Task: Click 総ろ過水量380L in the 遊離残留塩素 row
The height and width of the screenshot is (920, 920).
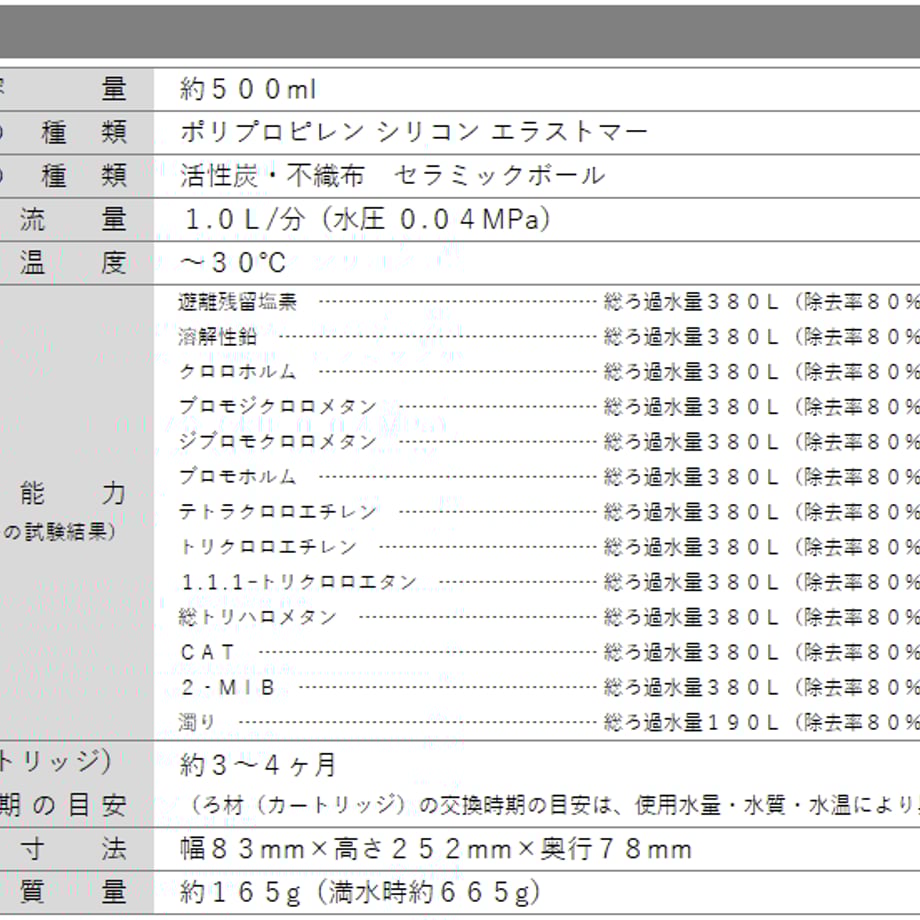Action: click(691, 302)
